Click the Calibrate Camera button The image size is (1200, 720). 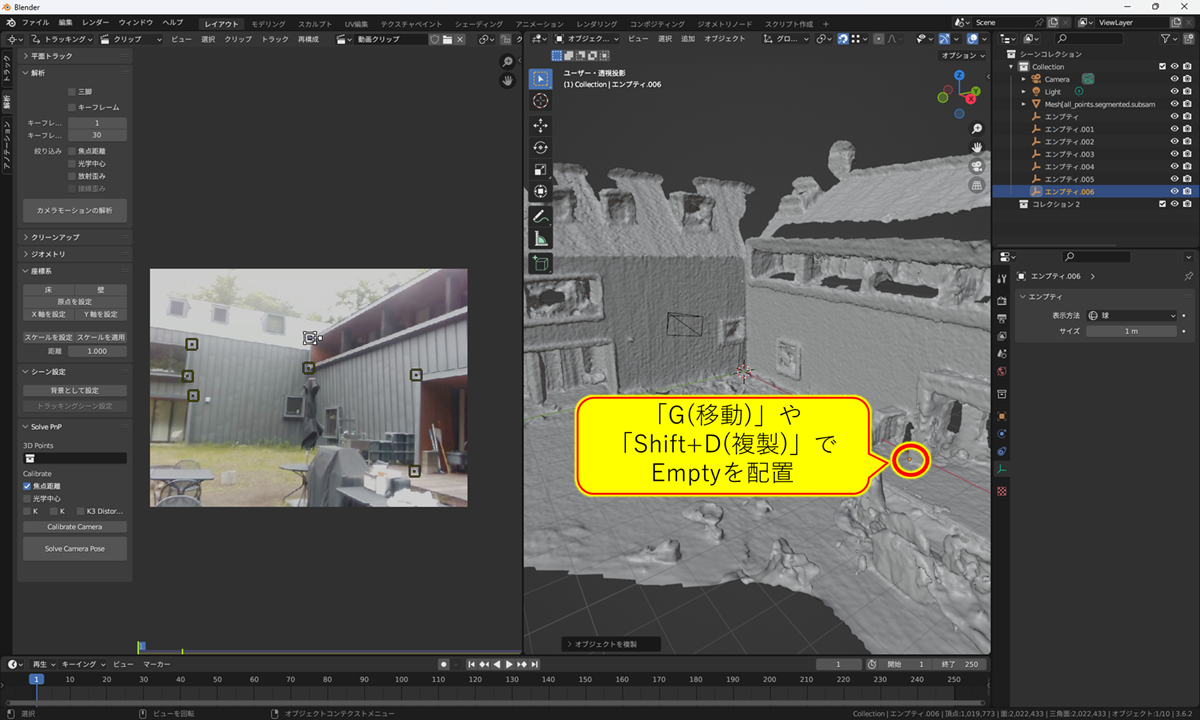point(75,527)
